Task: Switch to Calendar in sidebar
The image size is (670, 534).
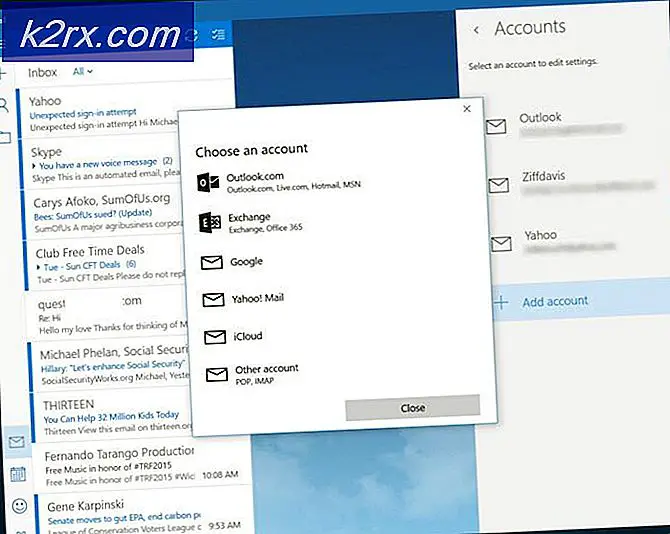Action: 18,474
